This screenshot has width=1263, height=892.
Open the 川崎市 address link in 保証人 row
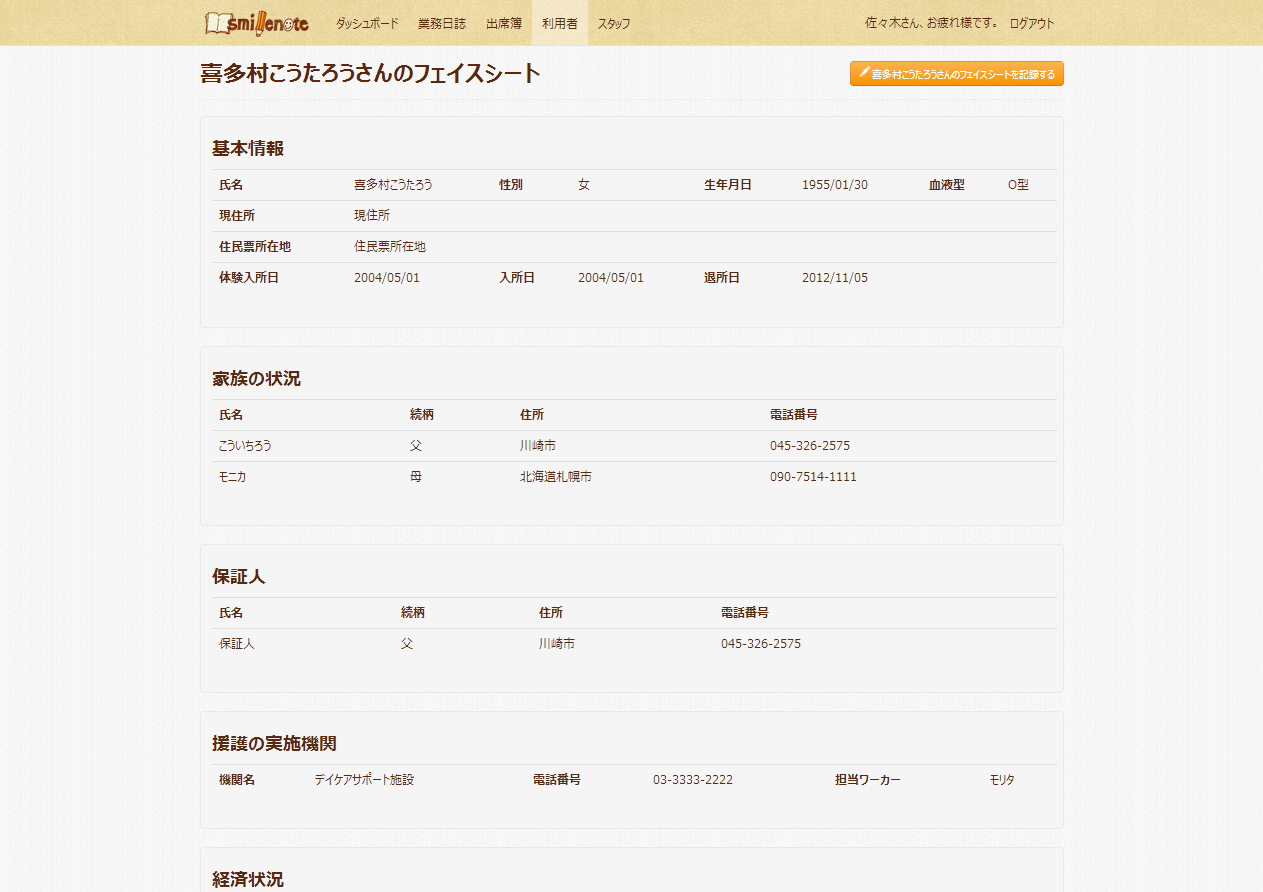(x=557, y=644)
